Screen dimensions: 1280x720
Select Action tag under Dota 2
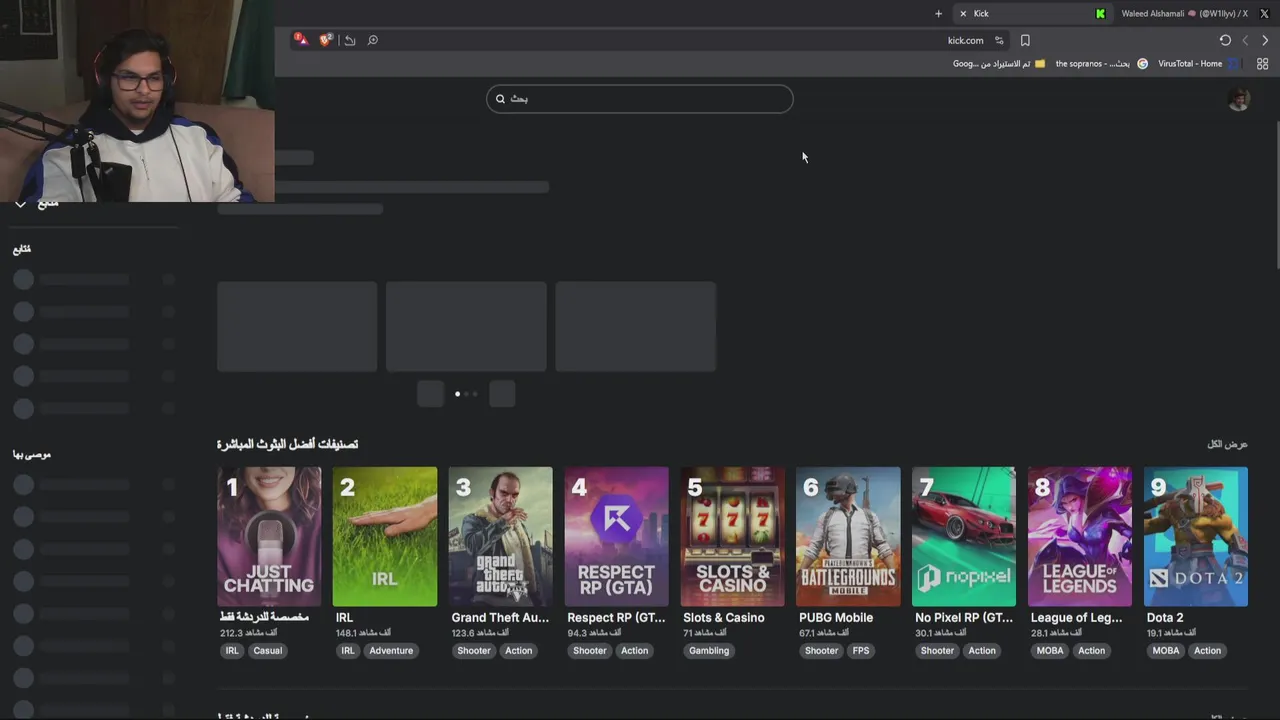tap(1207, 650)
